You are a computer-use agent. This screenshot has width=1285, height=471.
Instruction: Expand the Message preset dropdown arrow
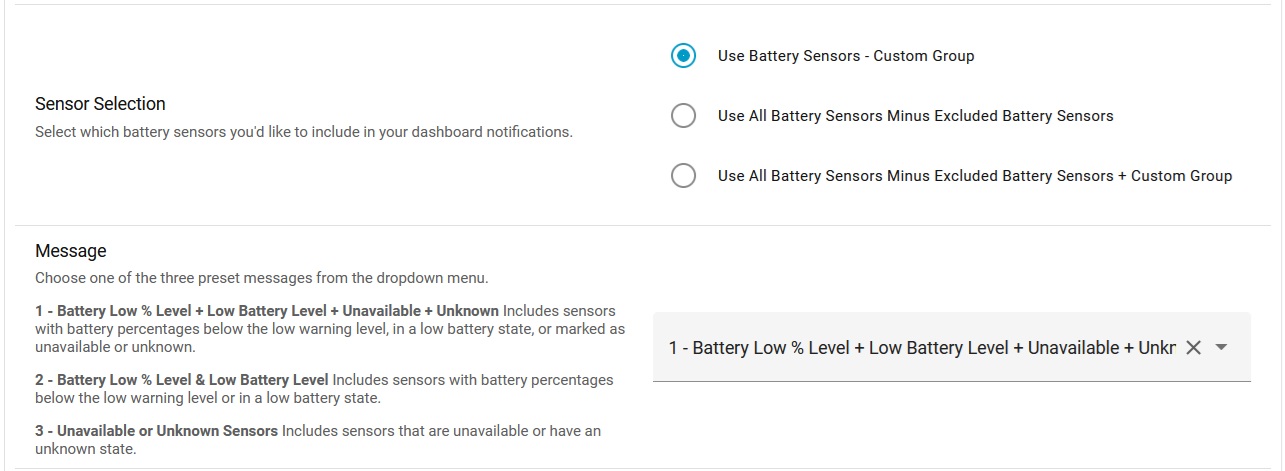pos(1221,348)
